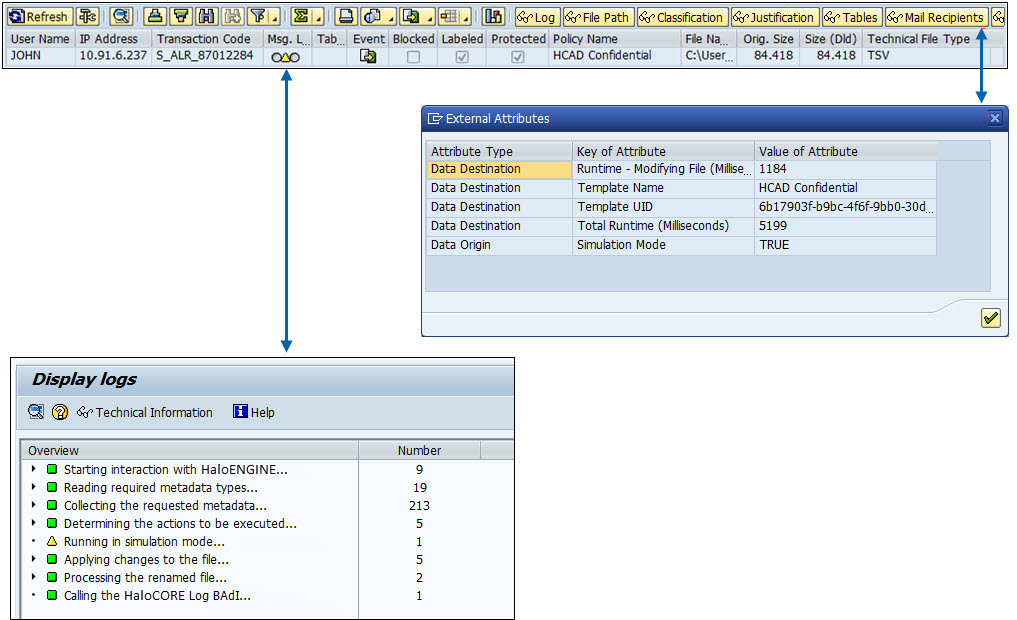Click the Display Graphic chart icon

click(x=494, y=17)
